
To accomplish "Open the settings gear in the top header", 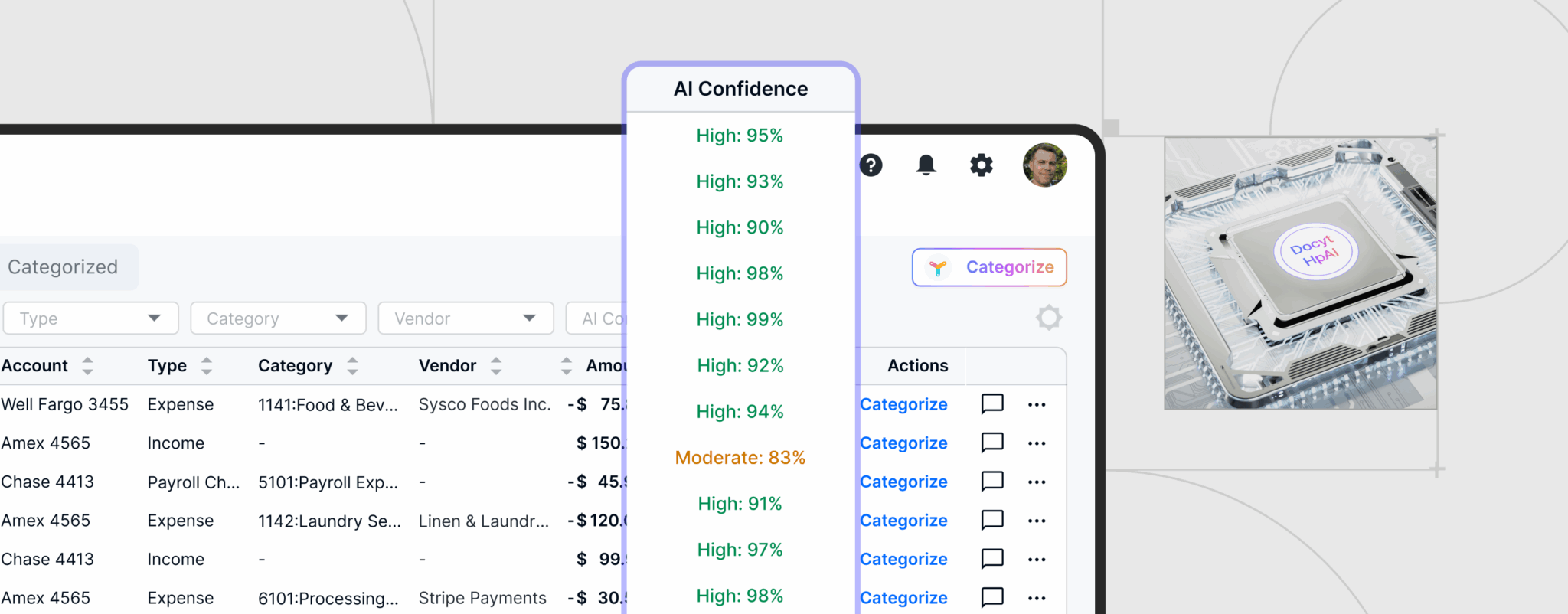I will click(981, 165).
